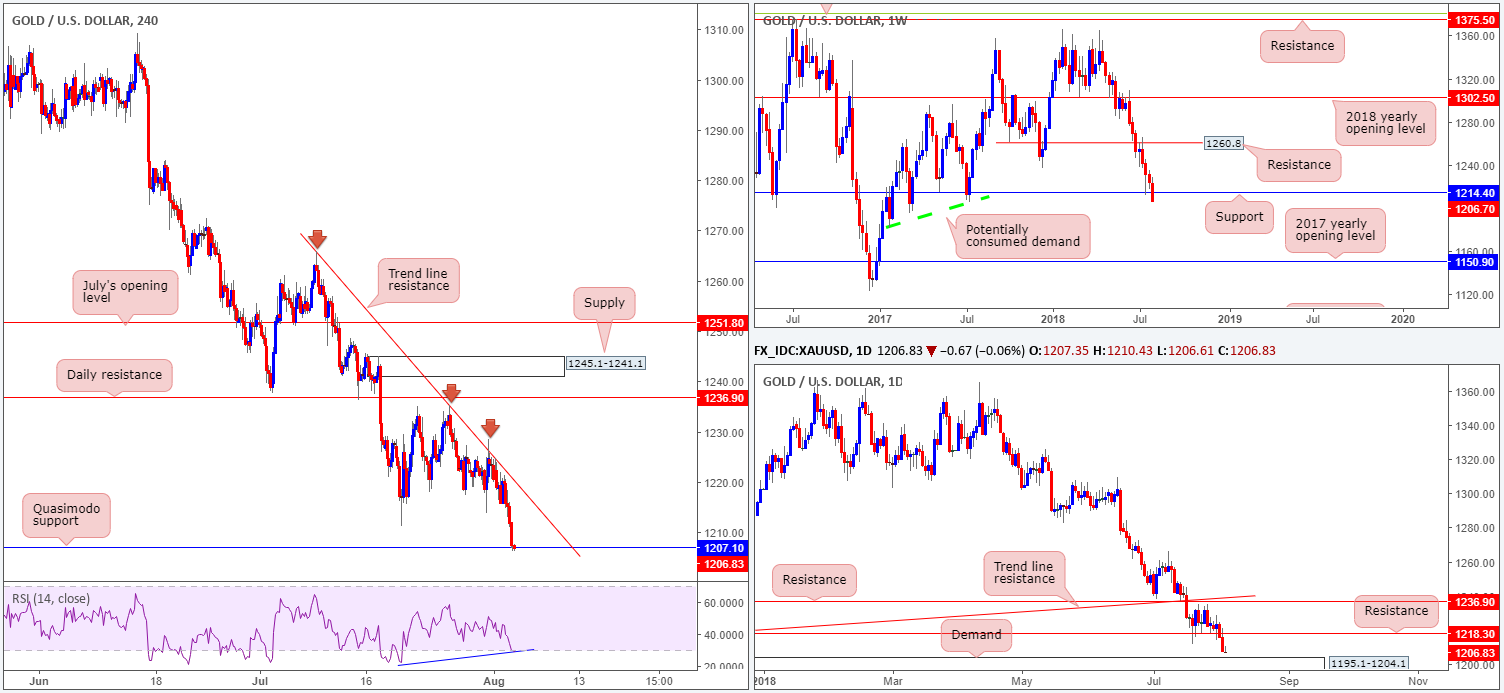Image resolution: width=1504 pixels, height=693 pixels.
Task: Click the 'Quasimodo support' callout
Action: click(x=65, y=516)
